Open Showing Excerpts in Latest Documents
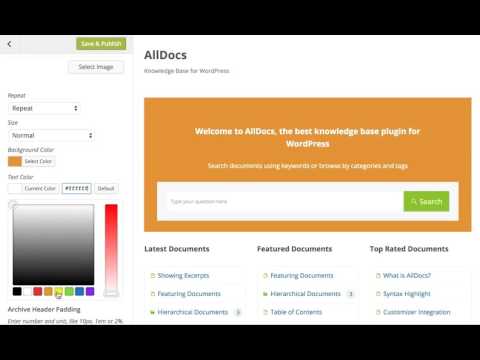The image size is (480, 360). click(x=183, y=275)
